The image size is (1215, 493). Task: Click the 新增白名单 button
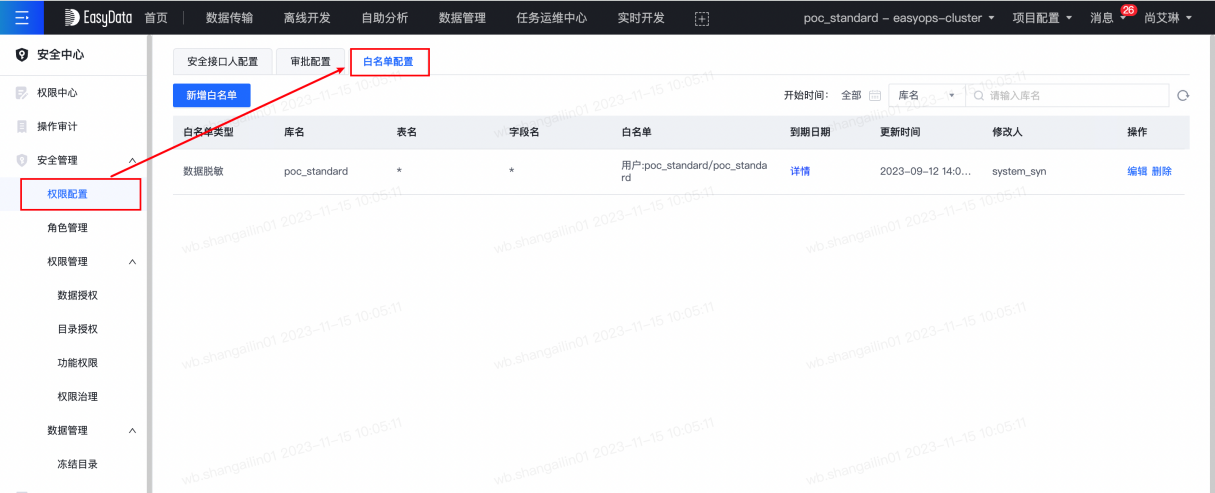point(211,95)
